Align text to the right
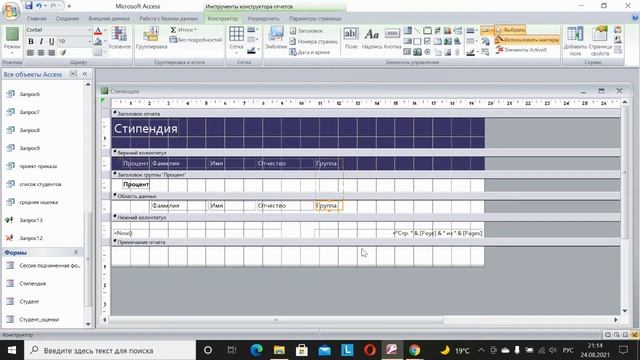This screenshot has height=360, width=640. (x=51, y=53)
